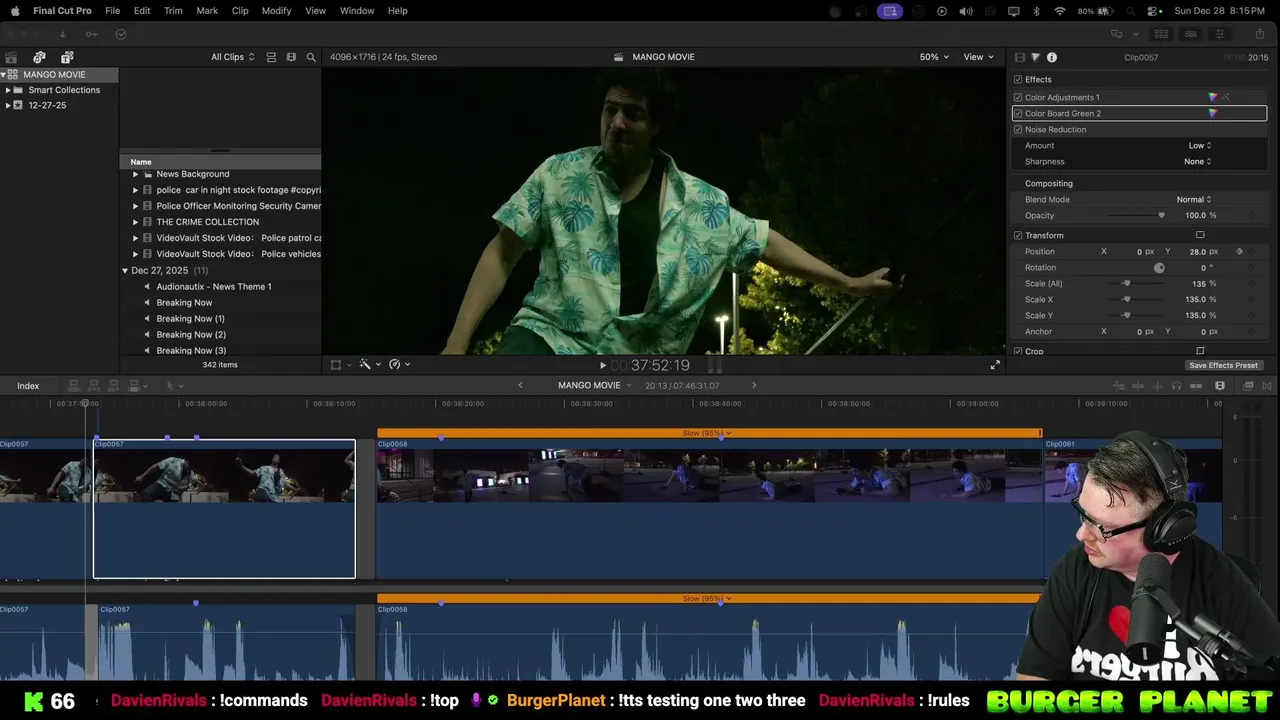Viewport: 1280px width, 720px height.
Task: Open the Photos and Audio sidebar
Action: [39, 57]
